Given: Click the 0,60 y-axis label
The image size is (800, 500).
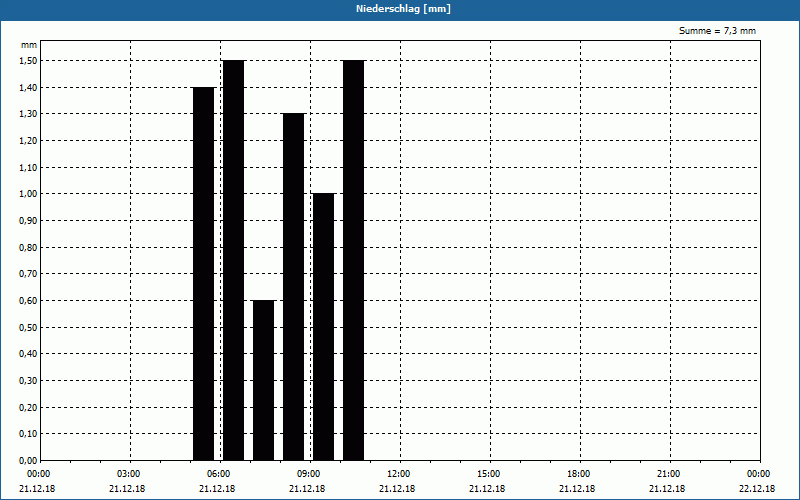Looking at the screenshot, I should pos(28,301).
